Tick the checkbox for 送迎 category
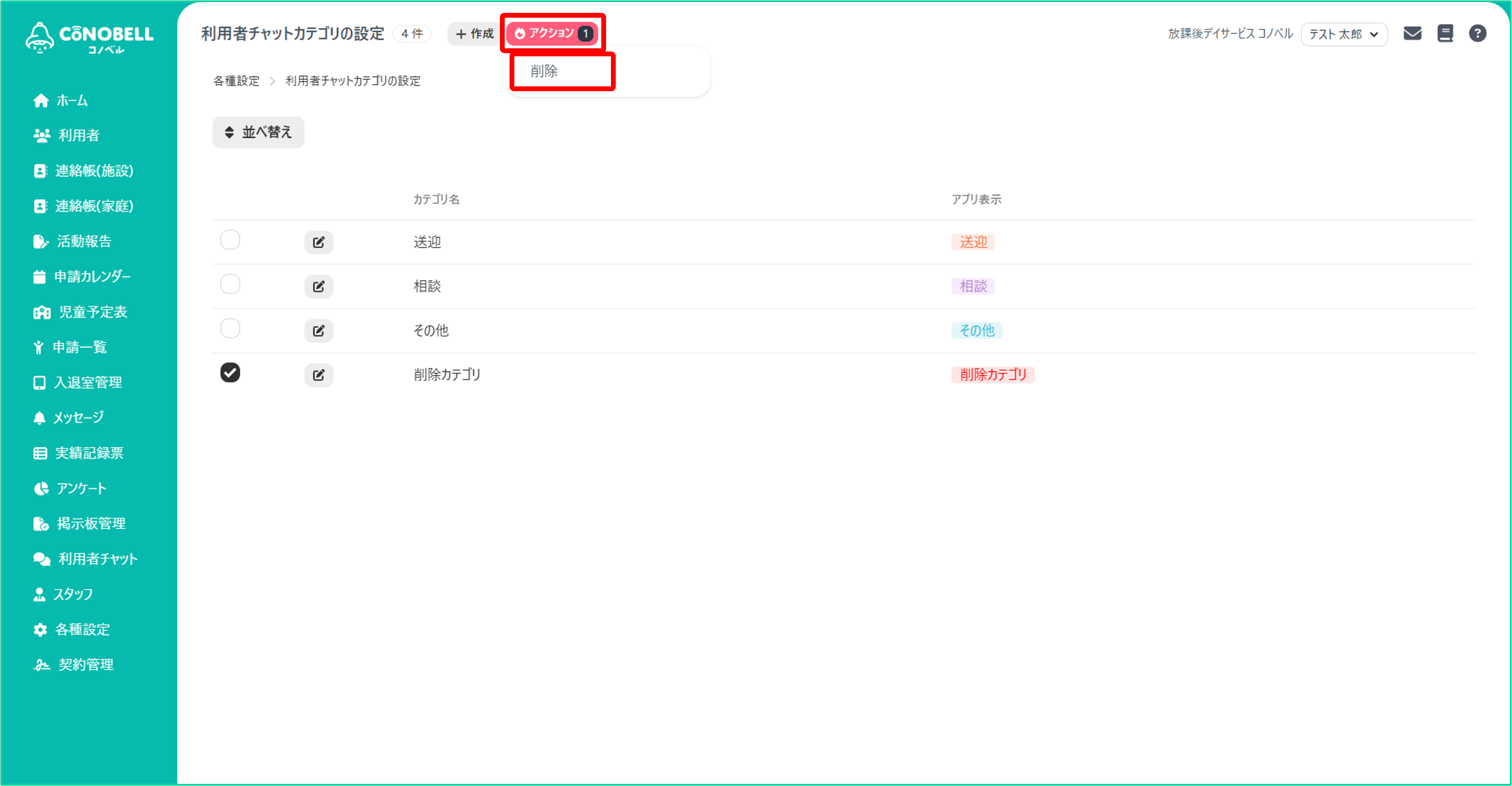 [230, 239]
